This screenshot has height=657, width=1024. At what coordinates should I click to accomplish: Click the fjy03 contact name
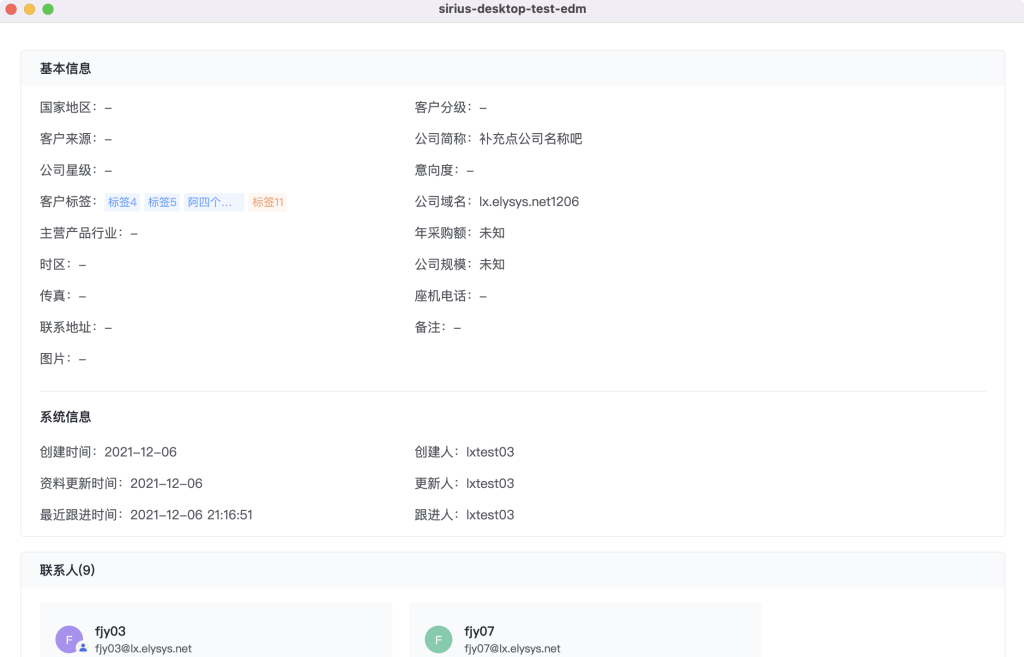[110, 631]
